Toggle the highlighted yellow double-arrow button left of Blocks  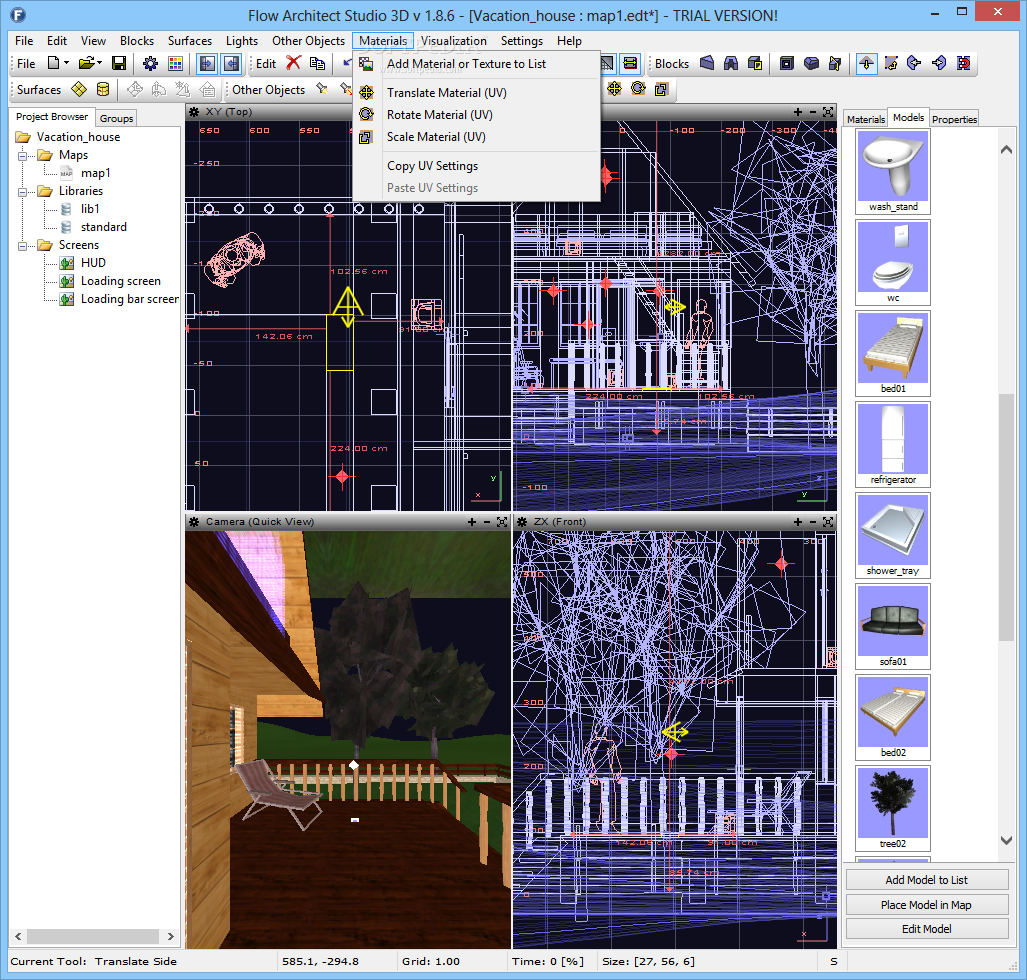630,63
